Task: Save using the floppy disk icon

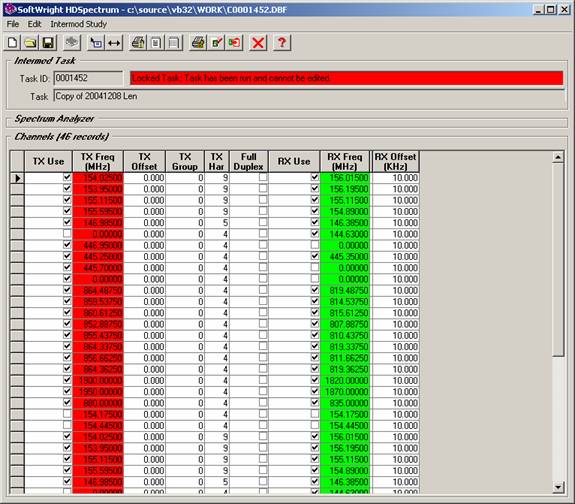Action: coord(48,43)
